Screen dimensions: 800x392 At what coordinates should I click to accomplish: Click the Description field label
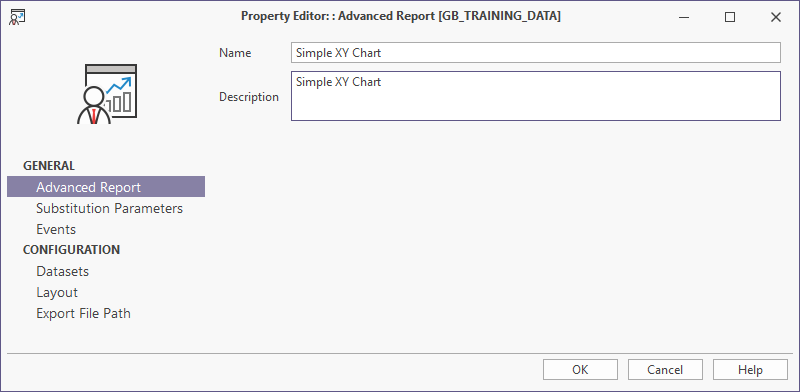[x=249, y=96]
